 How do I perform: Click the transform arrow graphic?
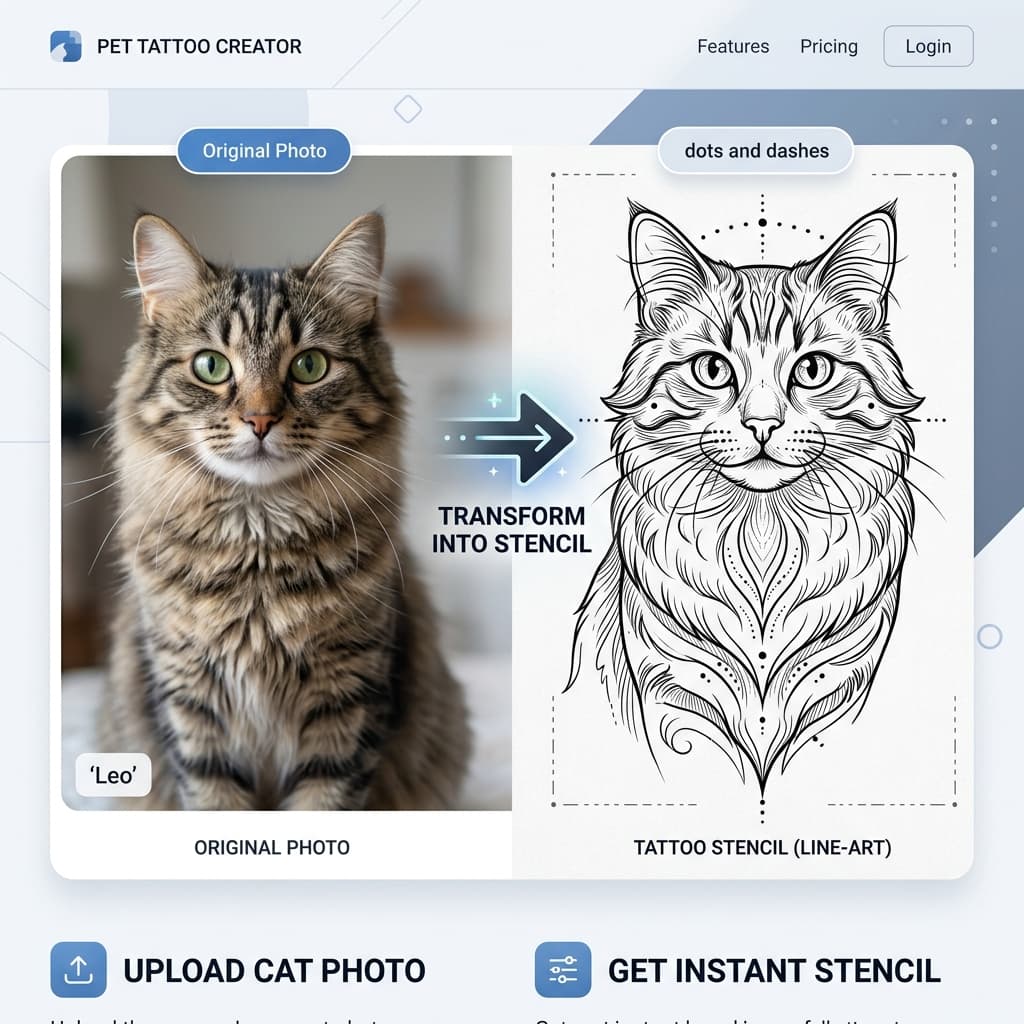point(506,436)
